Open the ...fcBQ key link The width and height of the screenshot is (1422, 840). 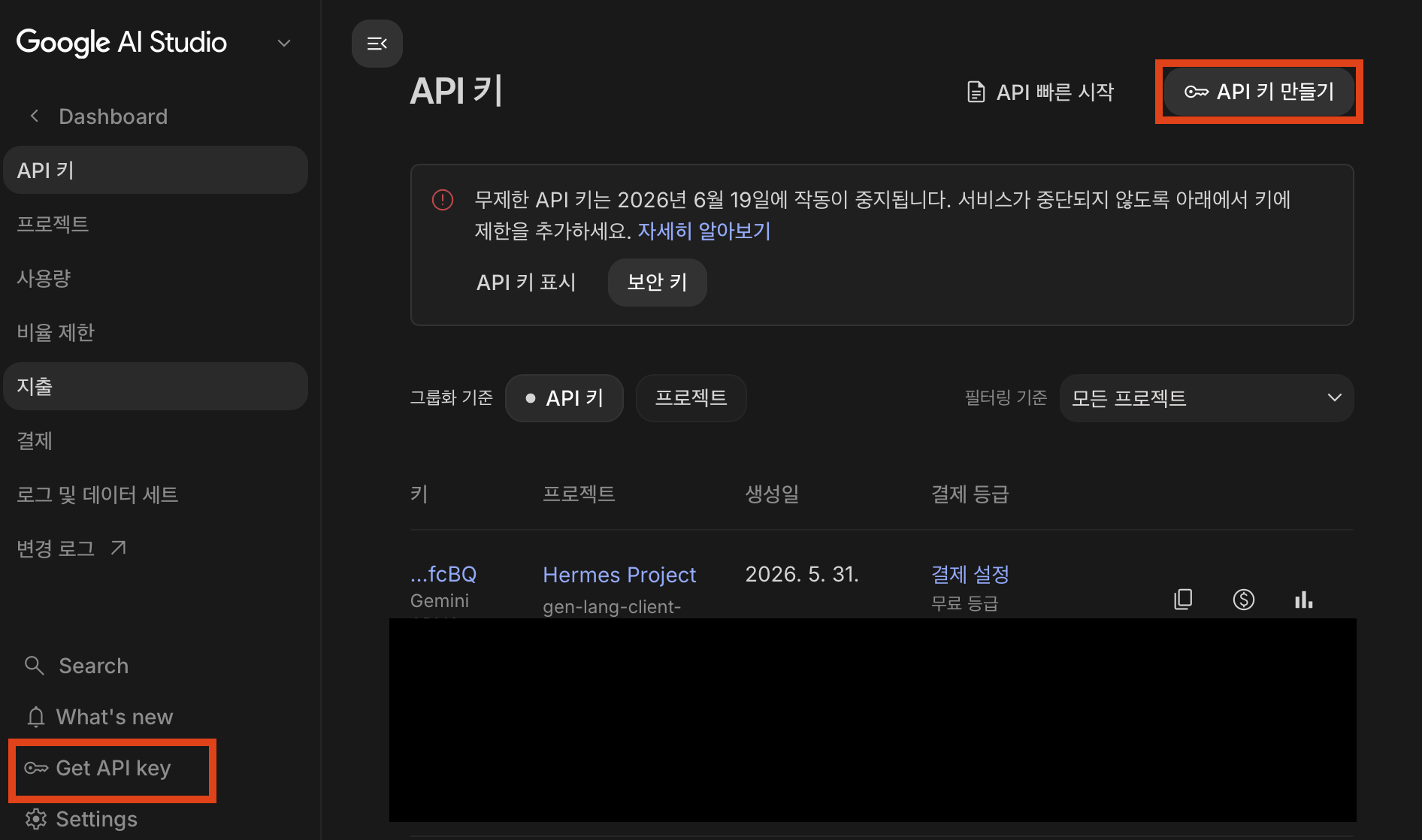pyautogui.click(x=443, y=574)
